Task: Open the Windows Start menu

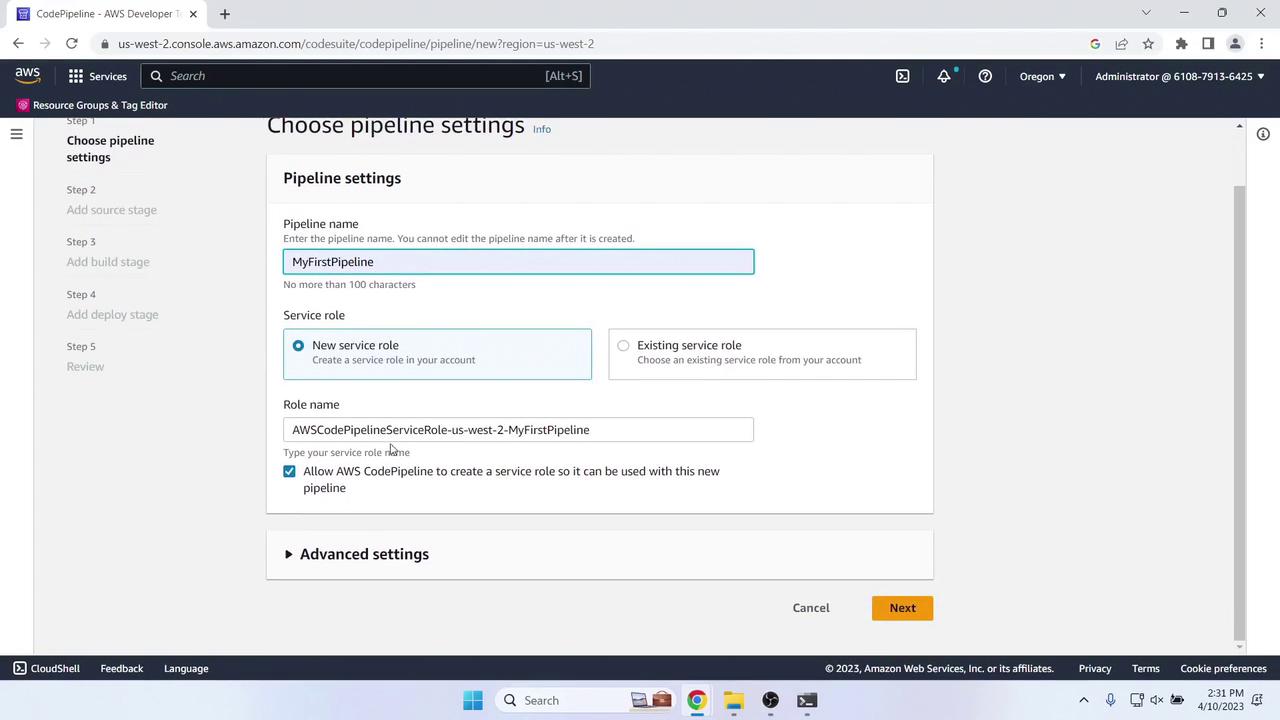Action: [473, 700]
